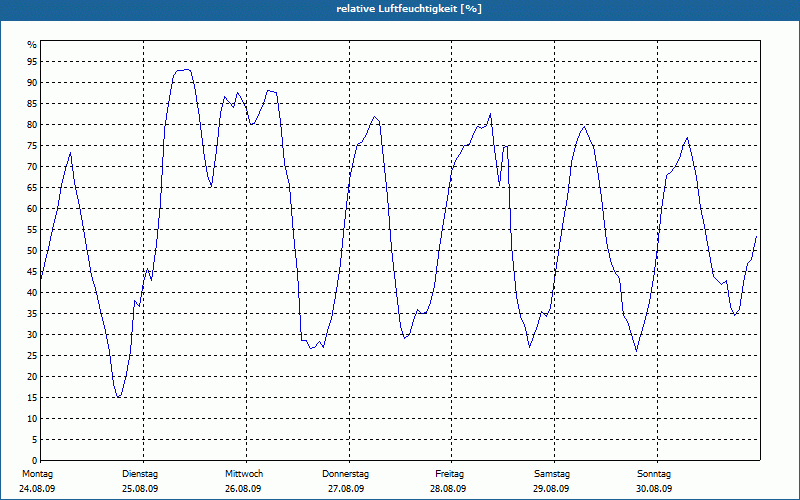Click the humidity curve's highest peak near 93%

[x=187, y=70]
